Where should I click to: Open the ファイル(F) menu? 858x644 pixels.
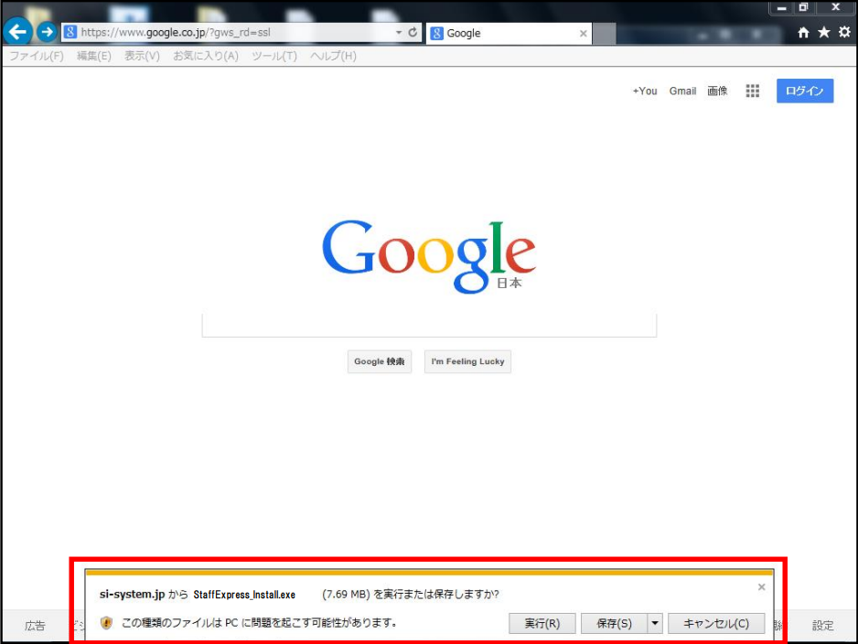tap(37, 56)
